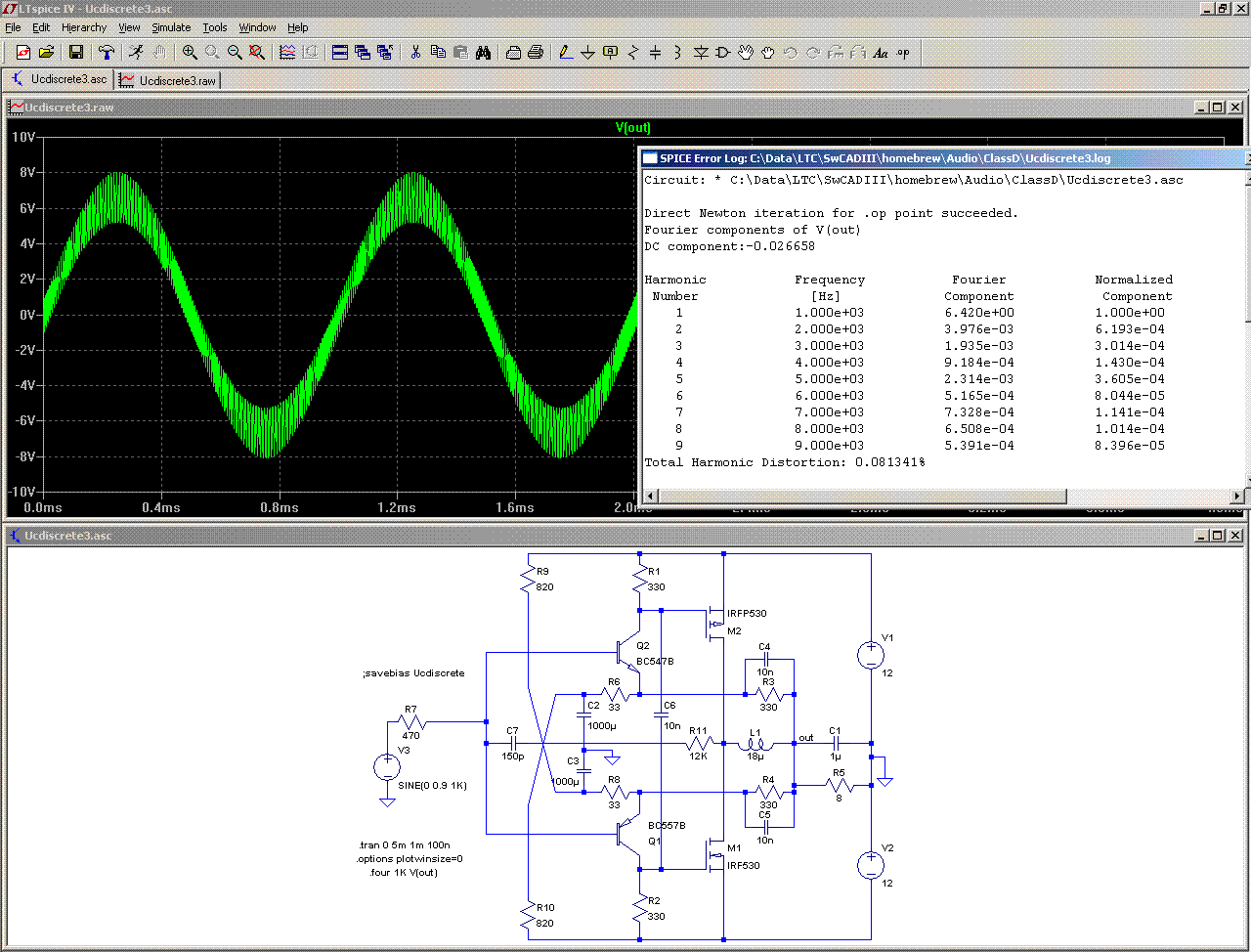
Task: Open the Tools menu
Action: pyautogui.click(x=215, y=27)
